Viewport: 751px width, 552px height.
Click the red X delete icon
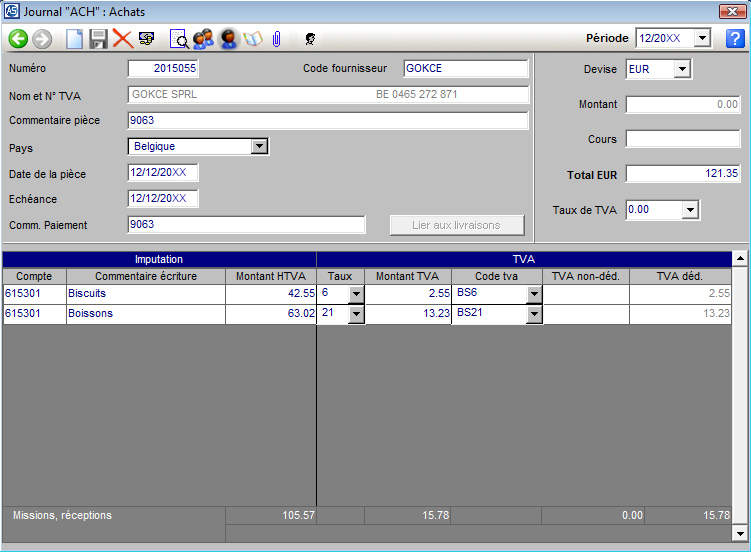(122, 39)
